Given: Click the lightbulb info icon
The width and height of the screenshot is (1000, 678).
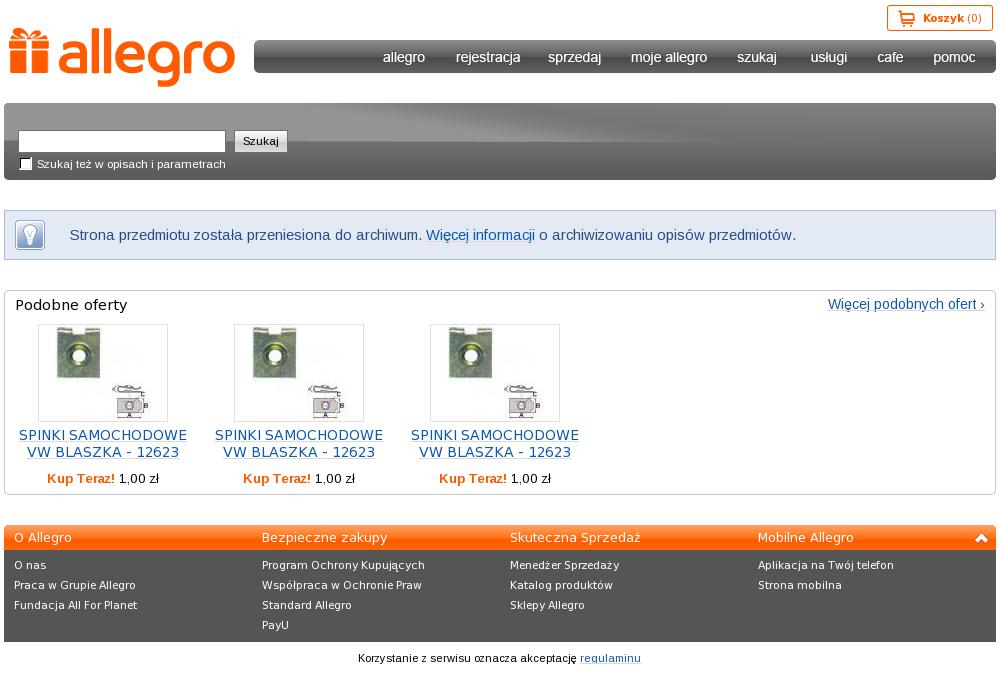Looking at the screenshot, I should point(30,235).
